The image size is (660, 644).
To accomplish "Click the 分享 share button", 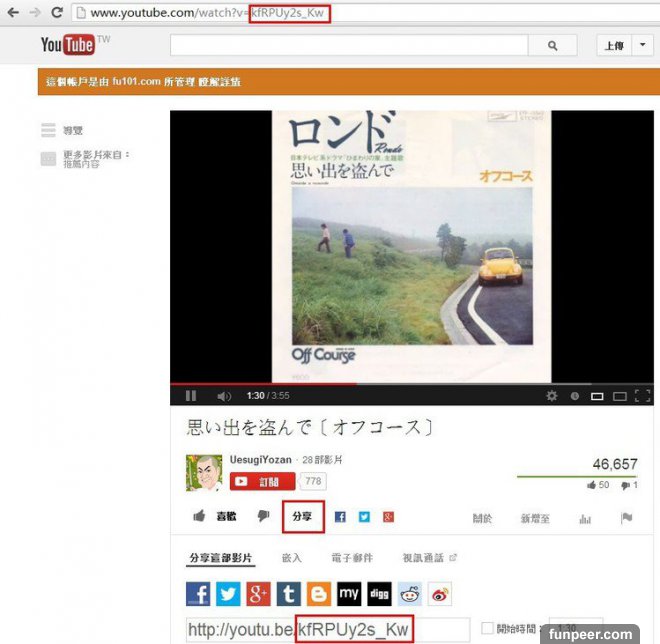I will pyautogui.click(x=303, y=516).
